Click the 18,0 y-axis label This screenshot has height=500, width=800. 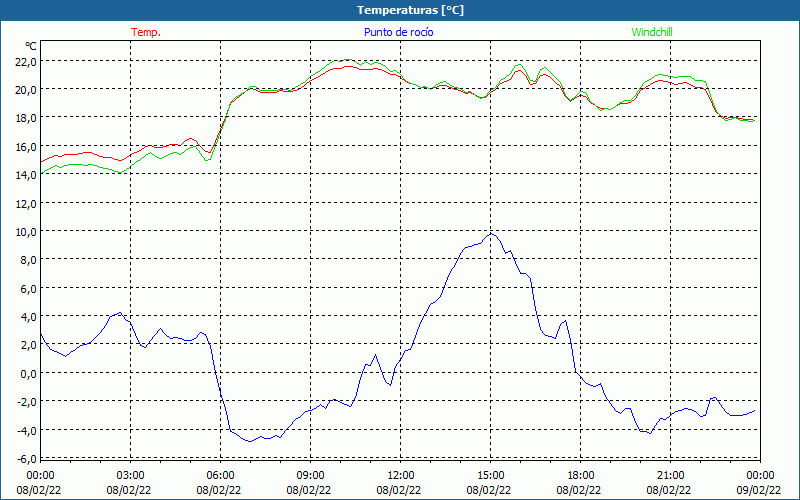[x=26, y=118]
